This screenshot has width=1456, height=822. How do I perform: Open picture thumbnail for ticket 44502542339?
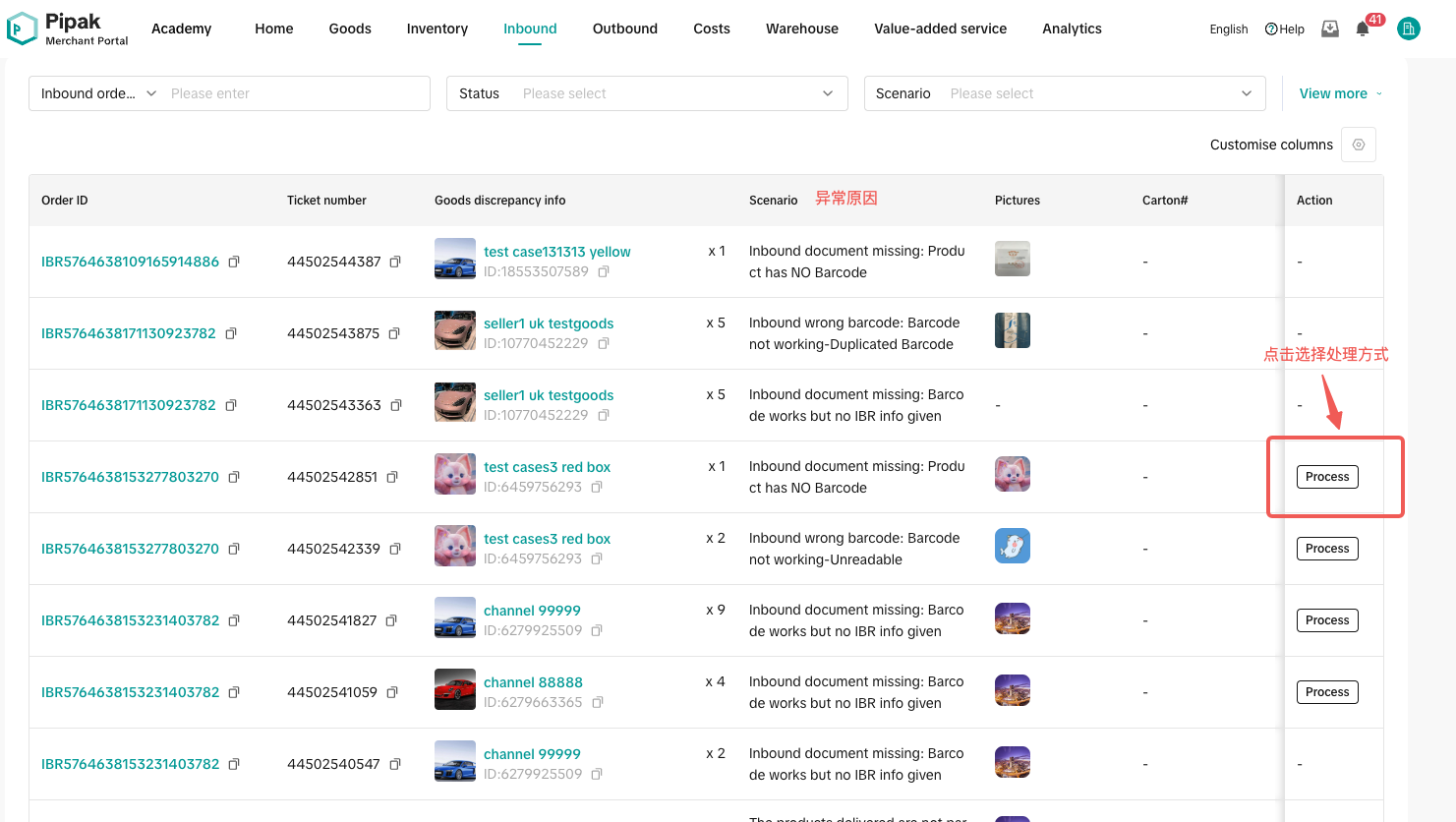1012,546
